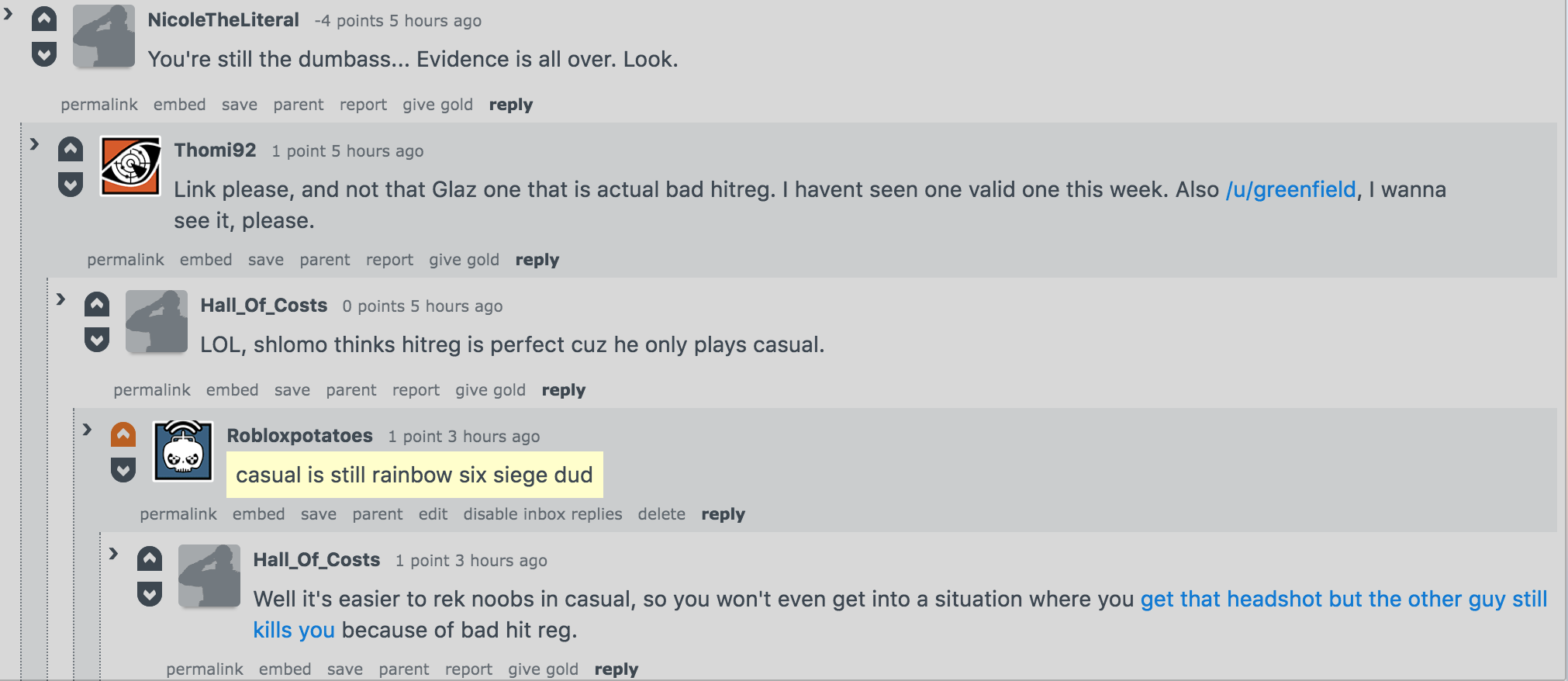Upvote Hall_Of_Costs shlomo comment
Viewport: 1568px width, 681px height.
[97, 305]
